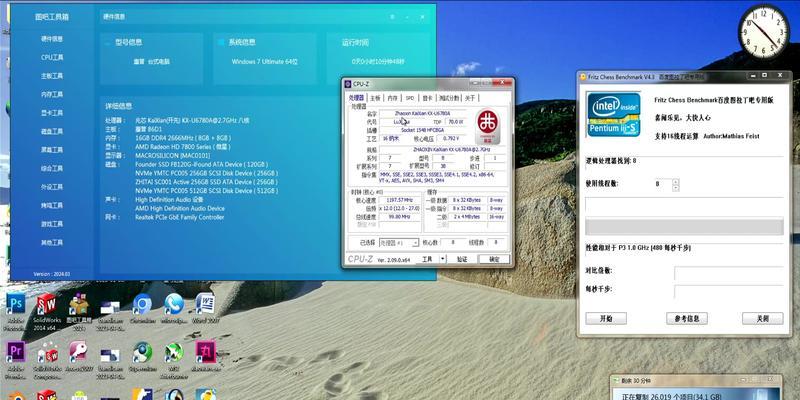Switch to SPD tab in CPU-Z
The image size is (800, 400).
tap(410, 98)
